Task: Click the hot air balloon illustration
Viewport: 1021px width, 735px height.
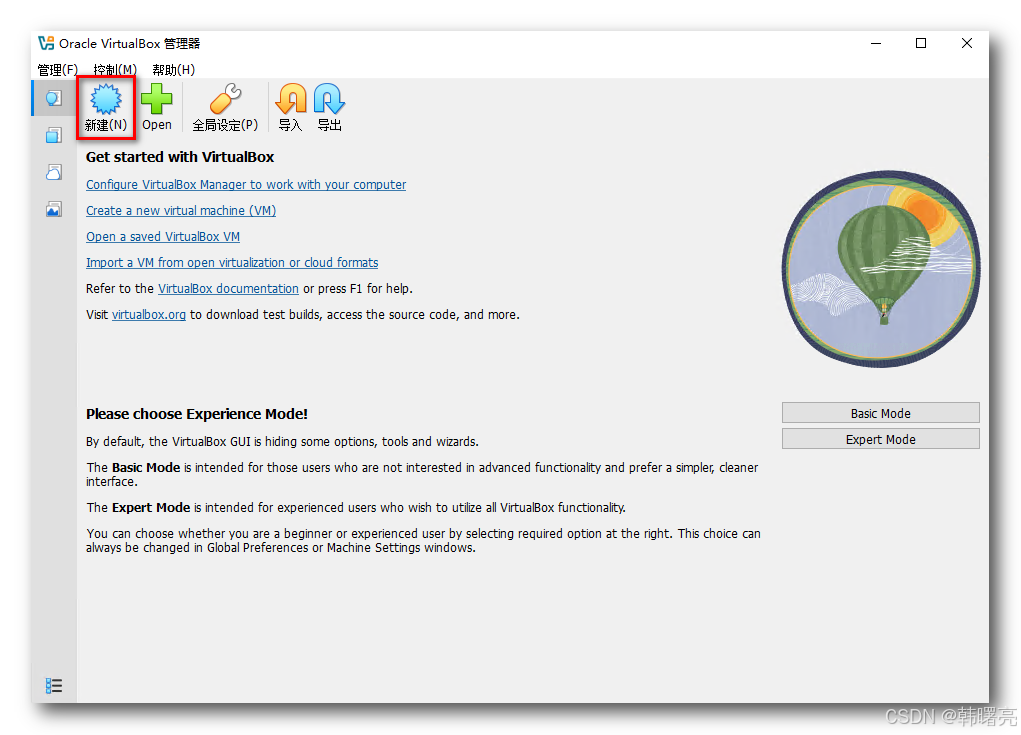Action: (880, 269)
